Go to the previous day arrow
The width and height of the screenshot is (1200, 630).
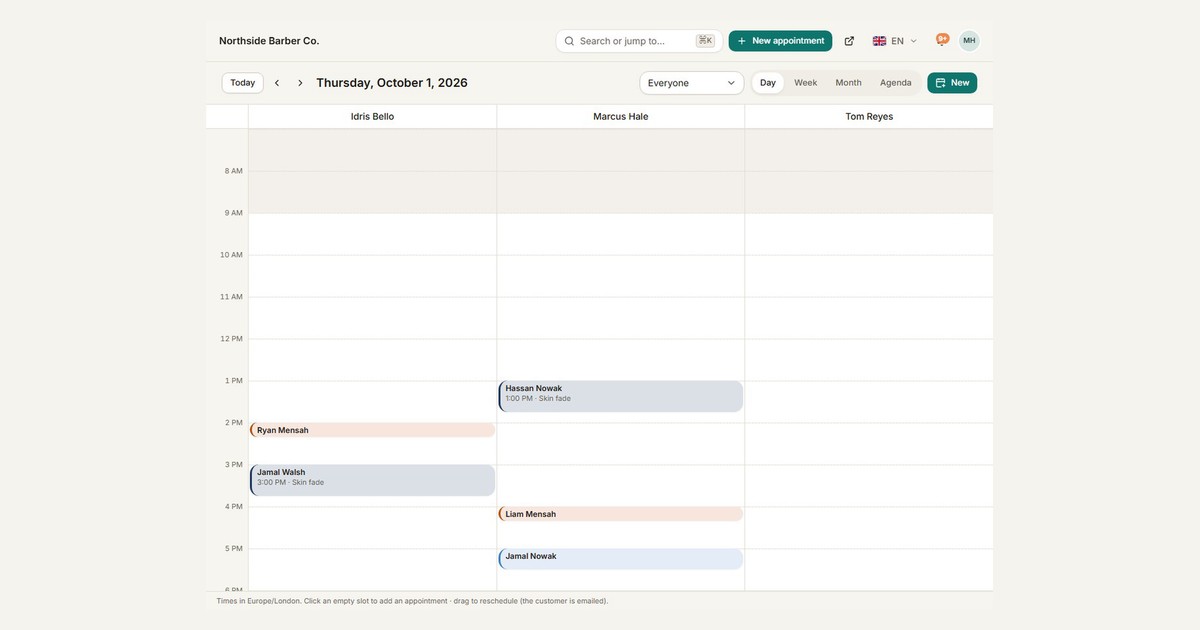pos(277,83)
